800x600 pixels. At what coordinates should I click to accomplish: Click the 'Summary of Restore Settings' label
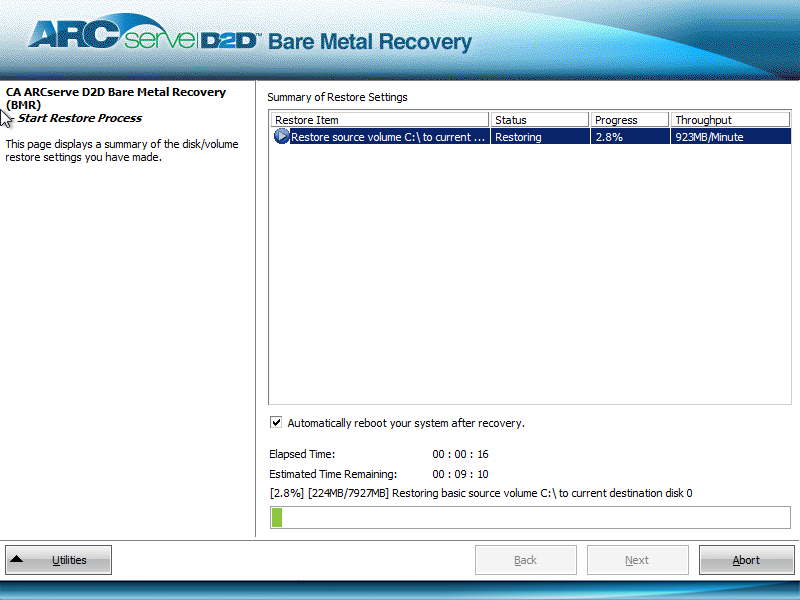click(337, 97)
